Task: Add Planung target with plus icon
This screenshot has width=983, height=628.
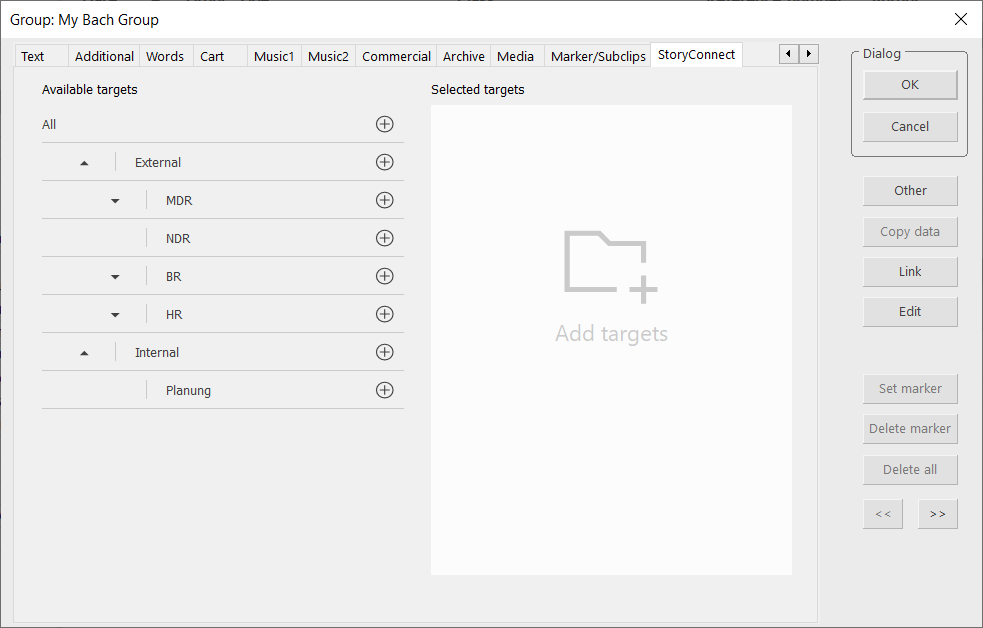Action: (384, 390)
